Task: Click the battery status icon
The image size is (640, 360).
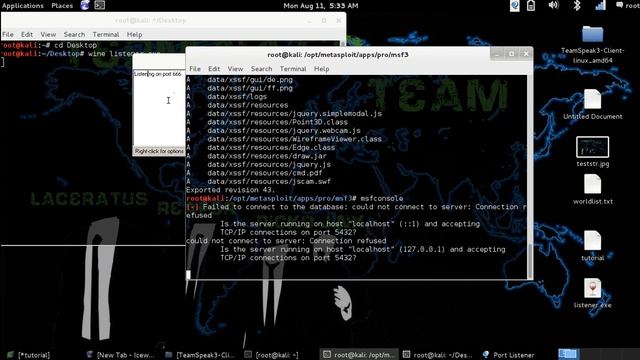Action: (x=531, y=5)
